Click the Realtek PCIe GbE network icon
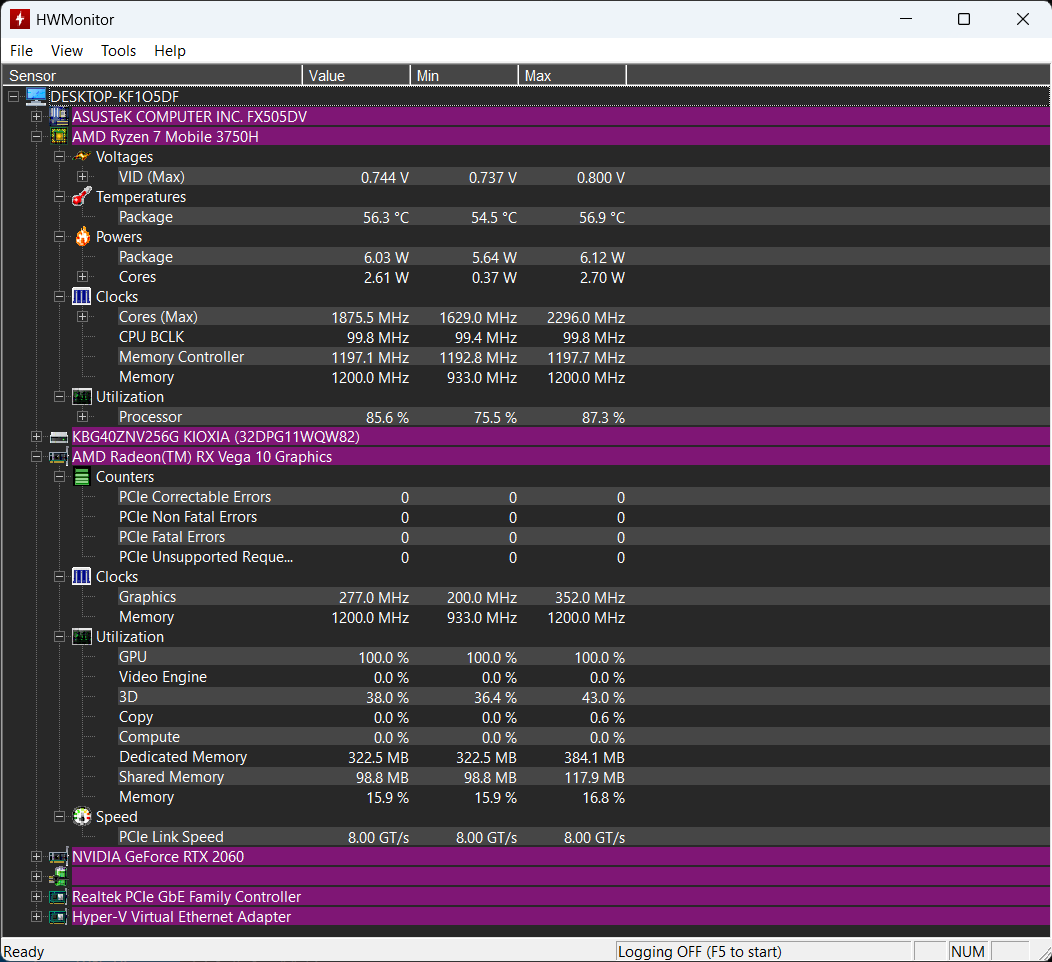This screenshot has height=962, width=1052. (58, 897)
